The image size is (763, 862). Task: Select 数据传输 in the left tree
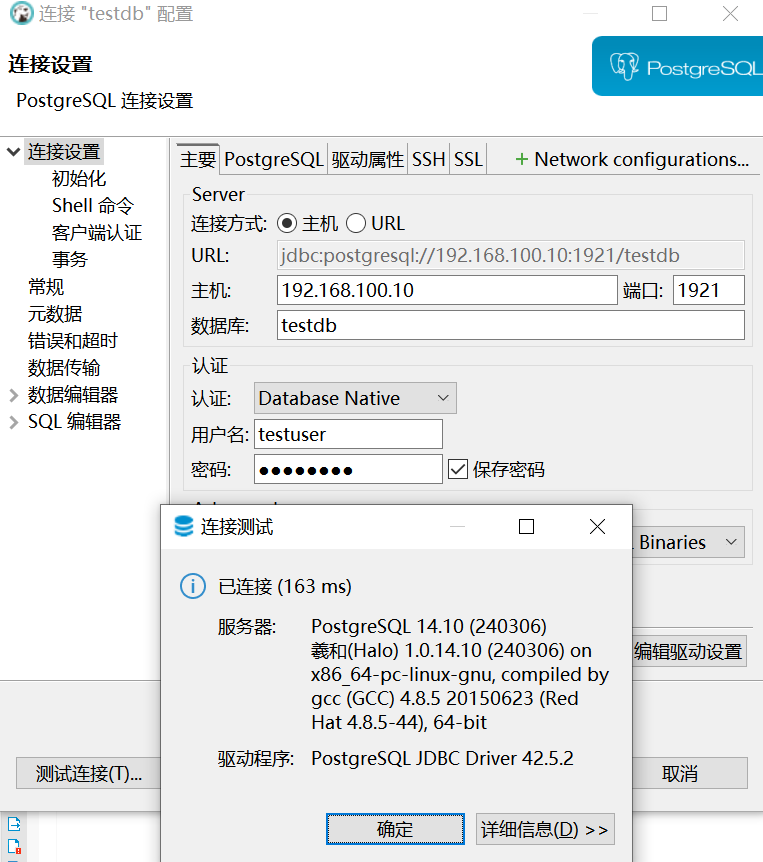pos(64,367)
